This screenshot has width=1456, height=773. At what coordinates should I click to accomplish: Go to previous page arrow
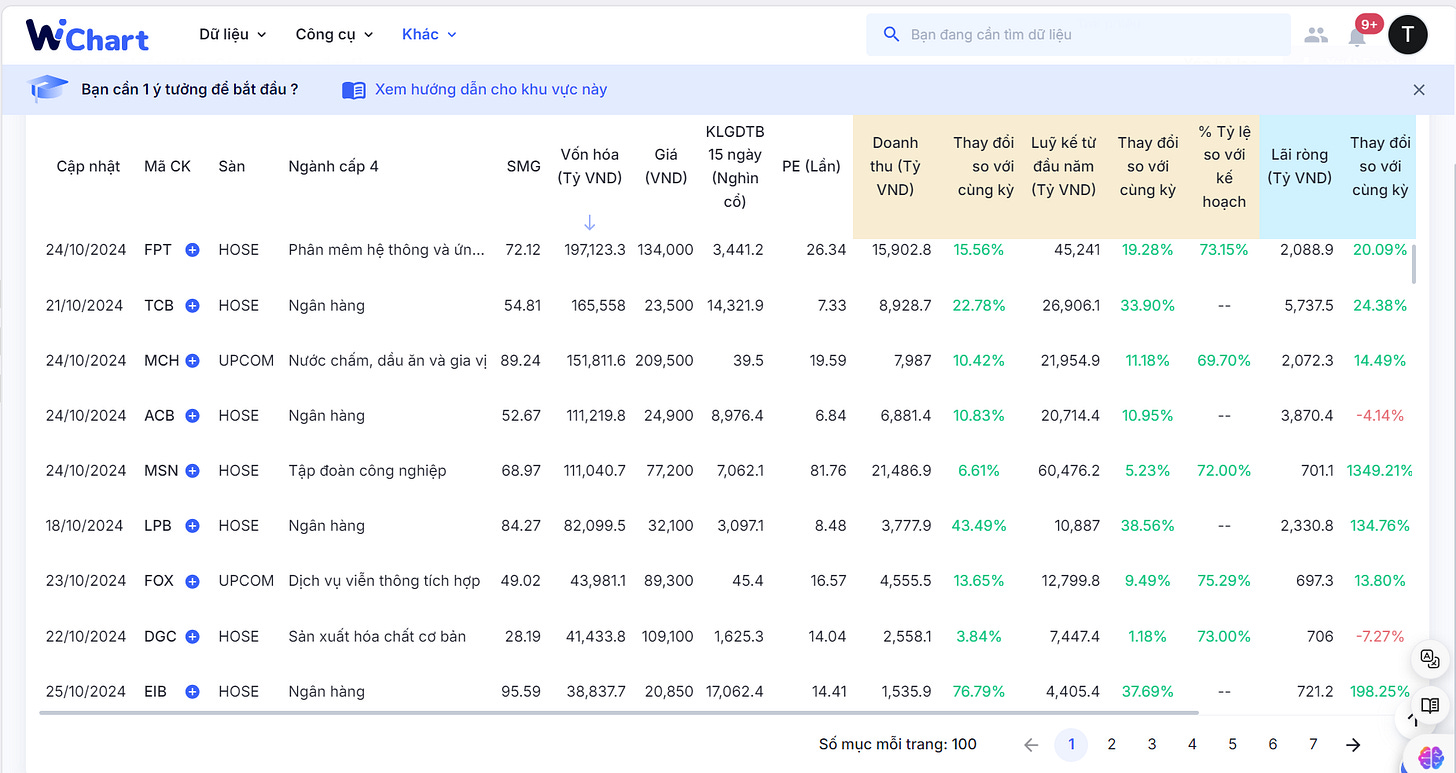pos(1031,744)
